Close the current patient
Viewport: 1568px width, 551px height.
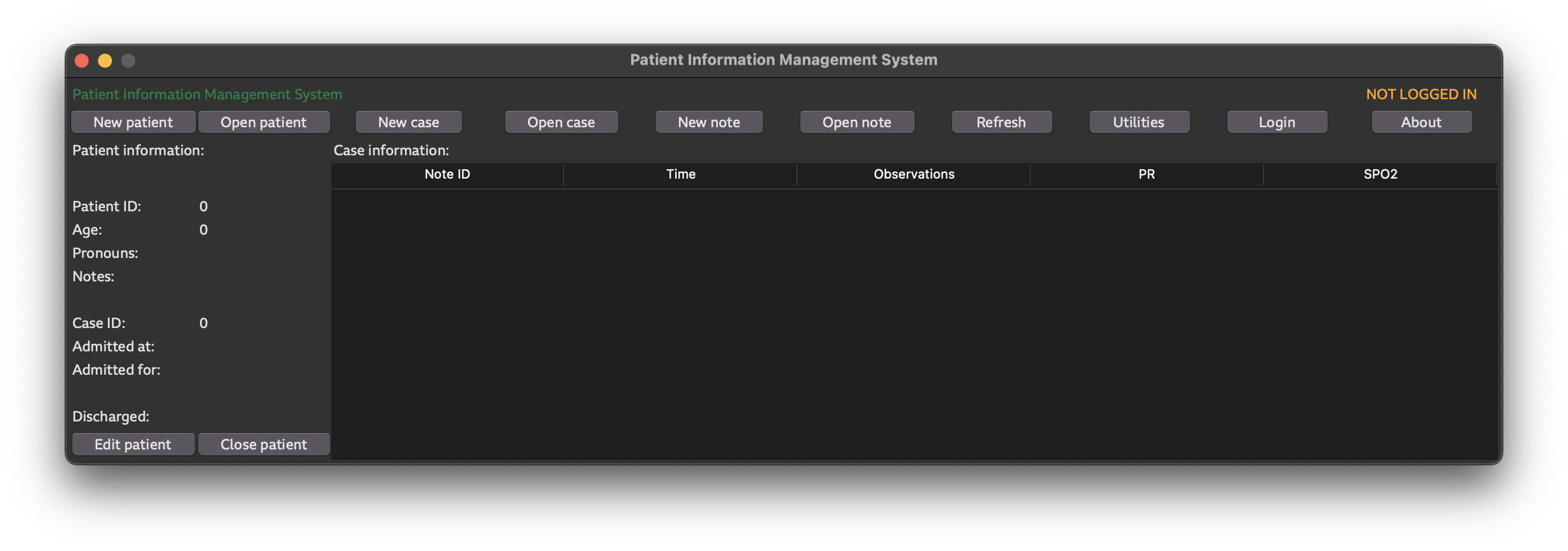tap(264, 444)
